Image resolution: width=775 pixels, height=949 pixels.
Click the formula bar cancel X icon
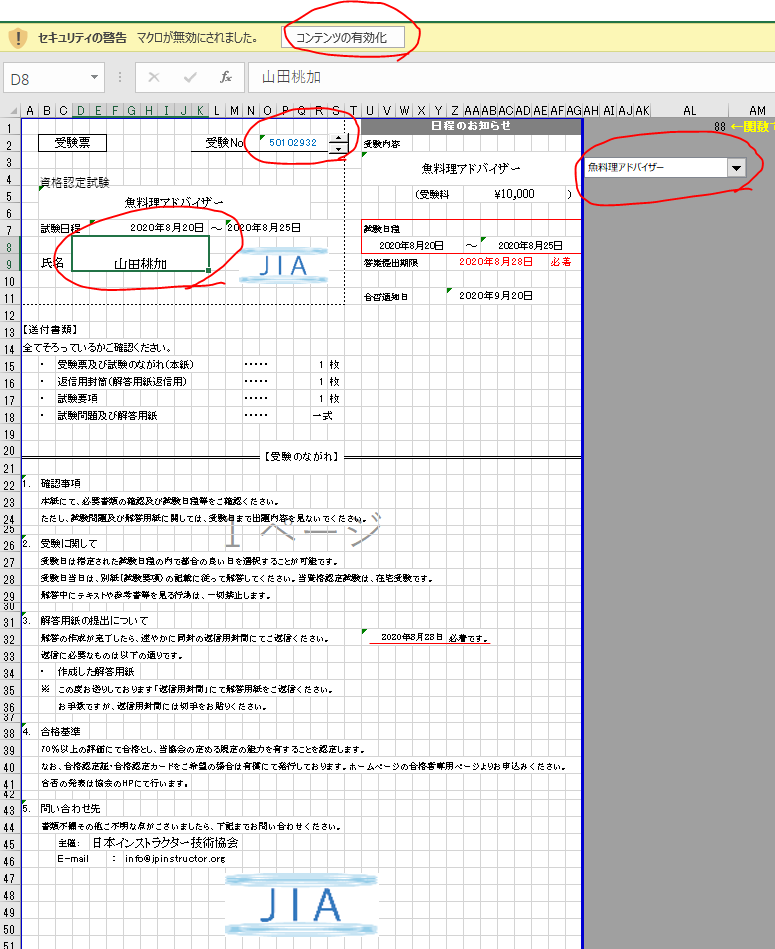[x=154, y=77]
